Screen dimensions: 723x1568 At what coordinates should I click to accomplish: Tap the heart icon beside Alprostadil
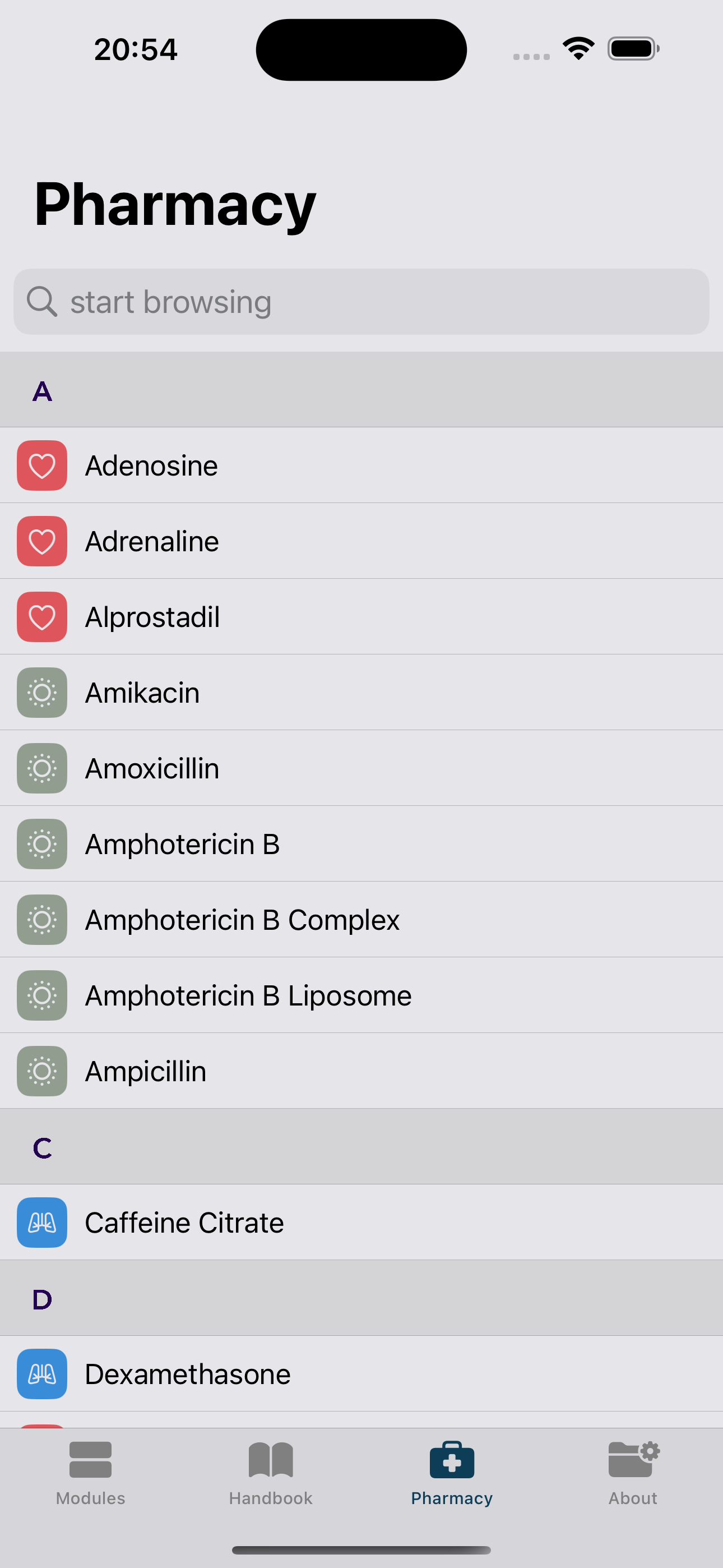42,617
